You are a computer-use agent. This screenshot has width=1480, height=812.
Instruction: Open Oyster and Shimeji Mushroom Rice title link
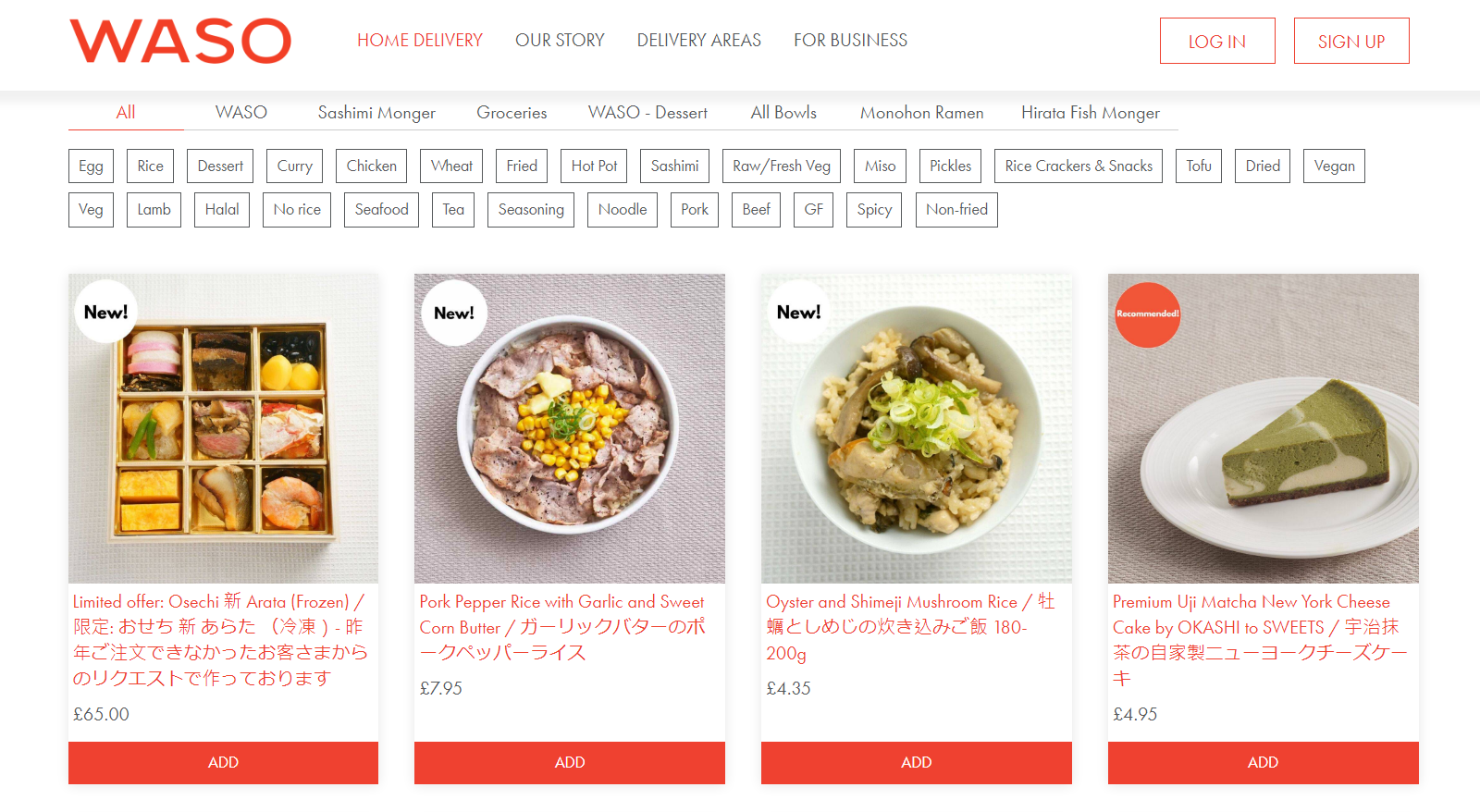(x=910, y=627)
